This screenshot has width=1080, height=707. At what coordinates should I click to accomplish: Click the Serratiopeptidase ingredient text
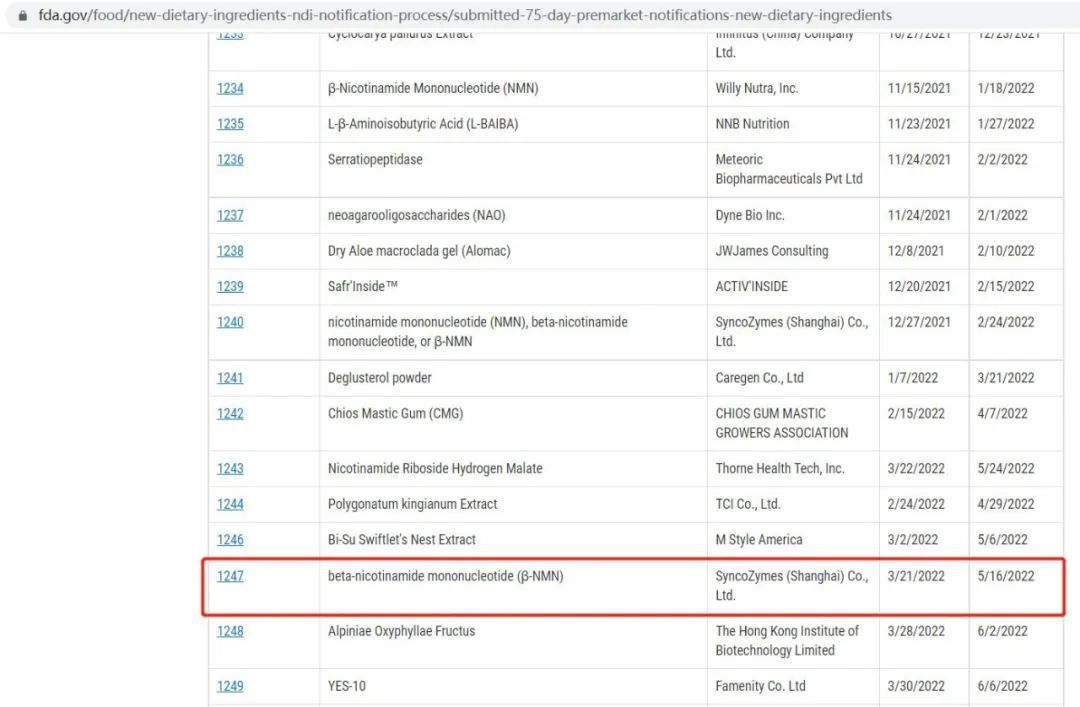(x=375, y=160)
